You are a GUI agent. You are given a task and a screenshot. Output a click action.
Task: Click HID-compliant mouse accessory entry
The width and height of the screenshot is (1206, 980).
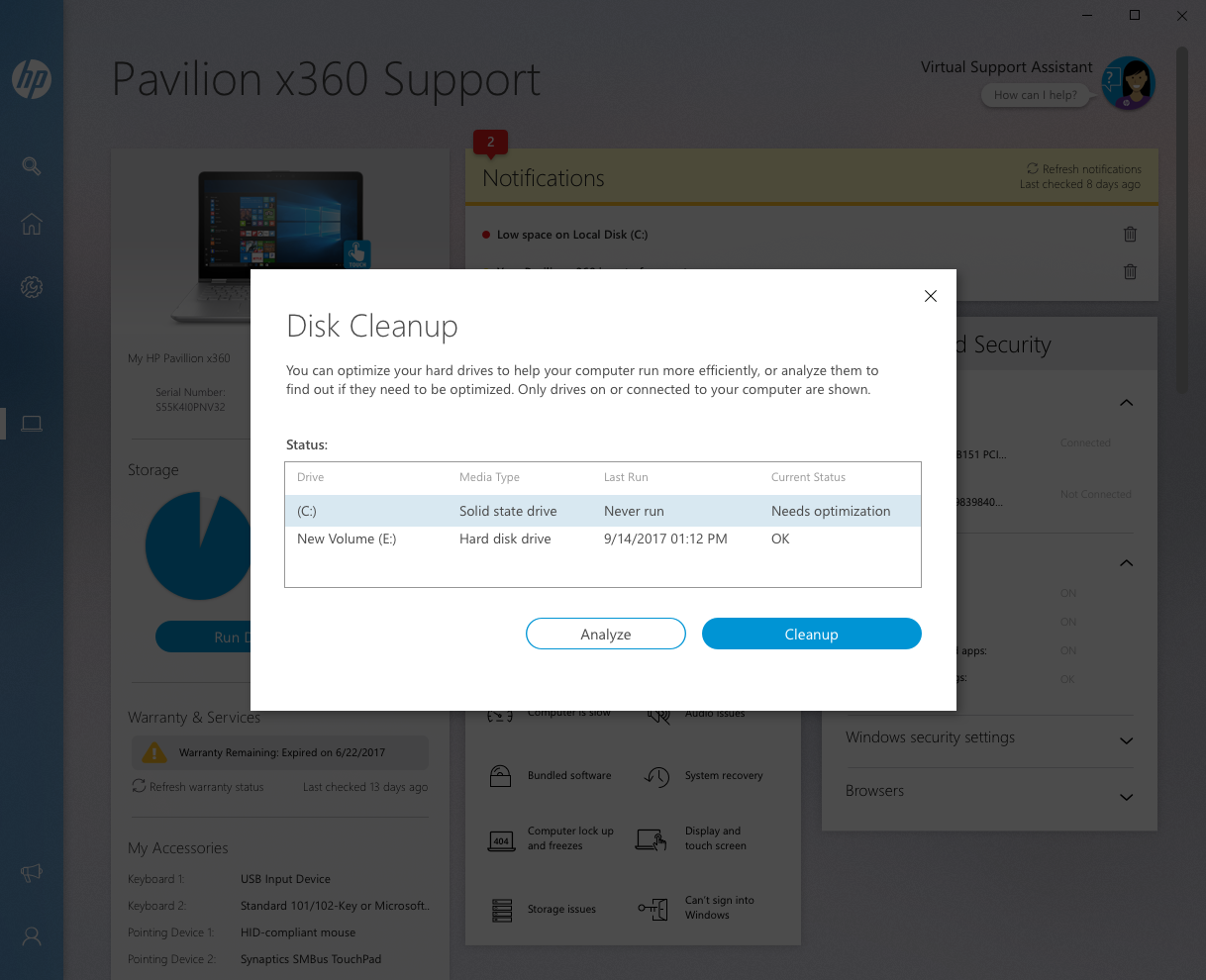tap(298, 932)
